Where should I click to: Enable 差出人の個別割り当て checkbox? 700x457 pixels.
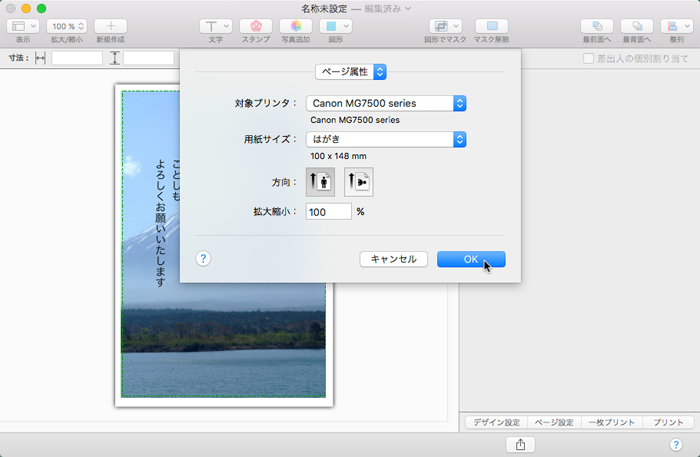click(589, 59)
